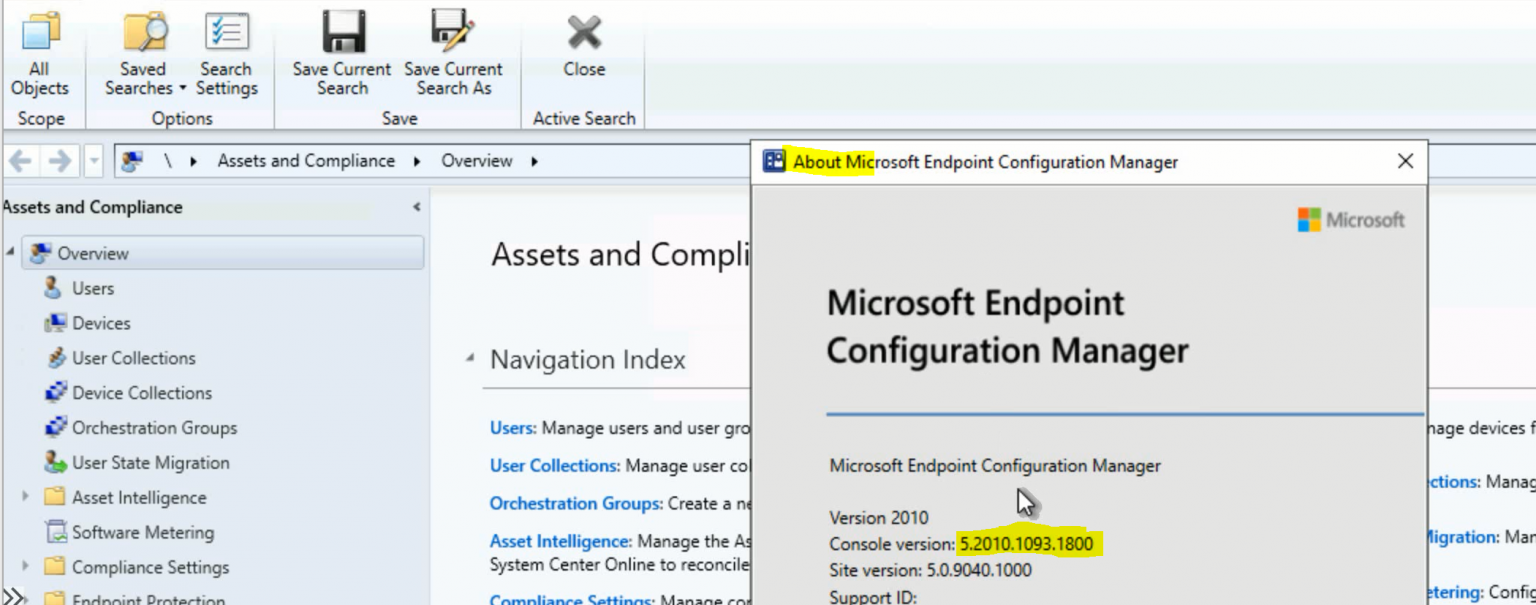
Task: Follow the Asset Intelligence link
Action: coord(561,541)
